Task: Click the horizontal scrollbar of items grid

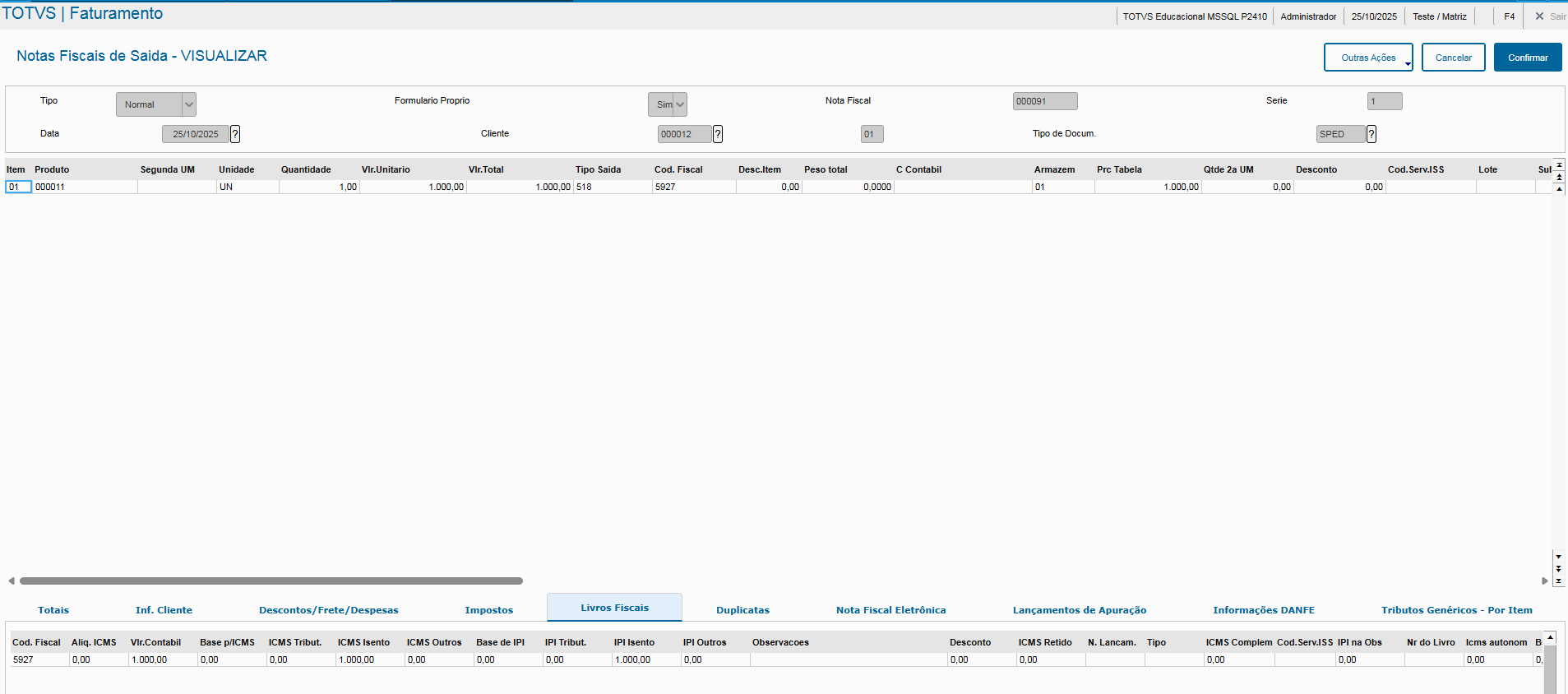Action: coord(271,581)
